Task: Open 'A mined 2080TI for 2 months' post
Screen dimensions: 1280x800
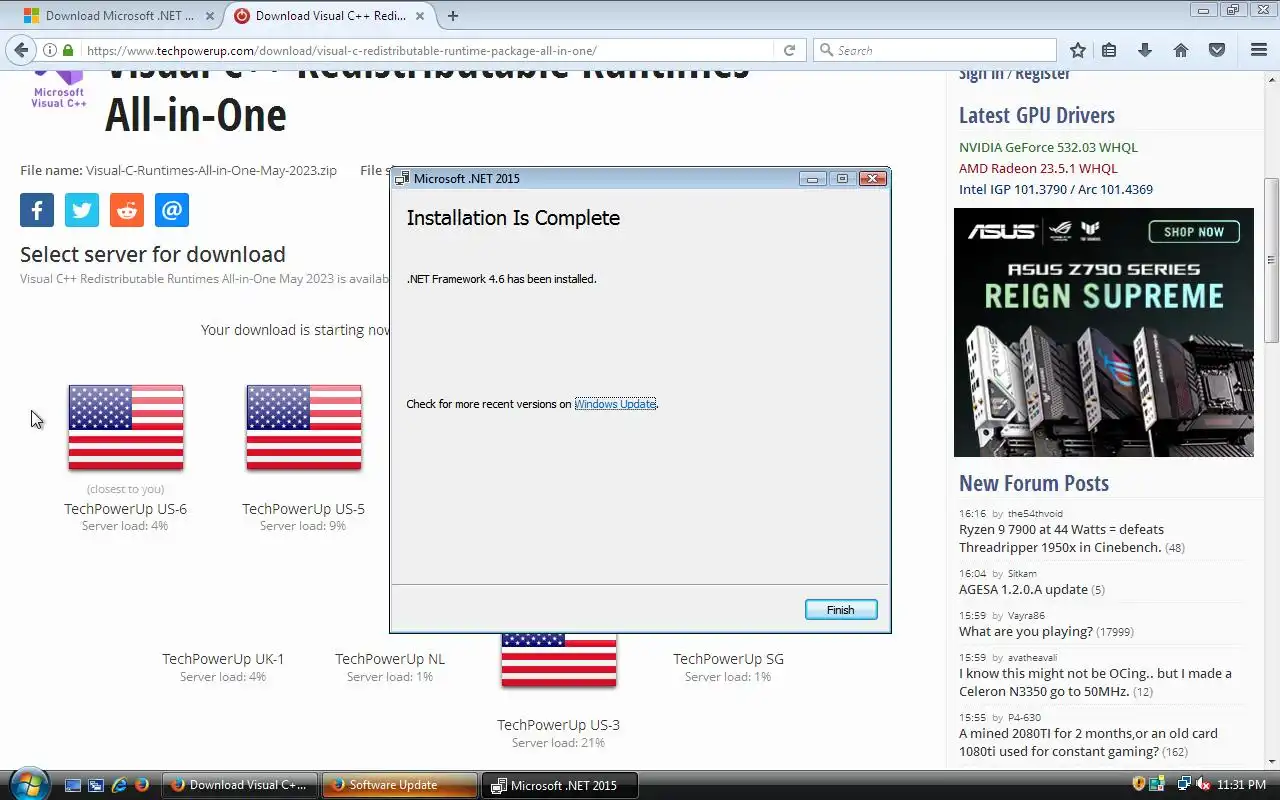Action: click(x=1088, y=742)
